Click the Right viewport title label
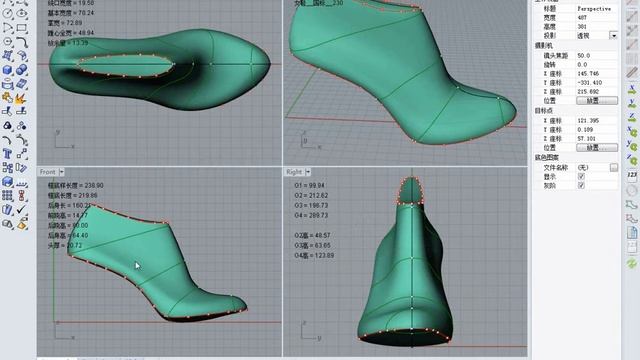The width and height of the screenshot is (640, 360). pyautogui.click(x=294, y=172)
